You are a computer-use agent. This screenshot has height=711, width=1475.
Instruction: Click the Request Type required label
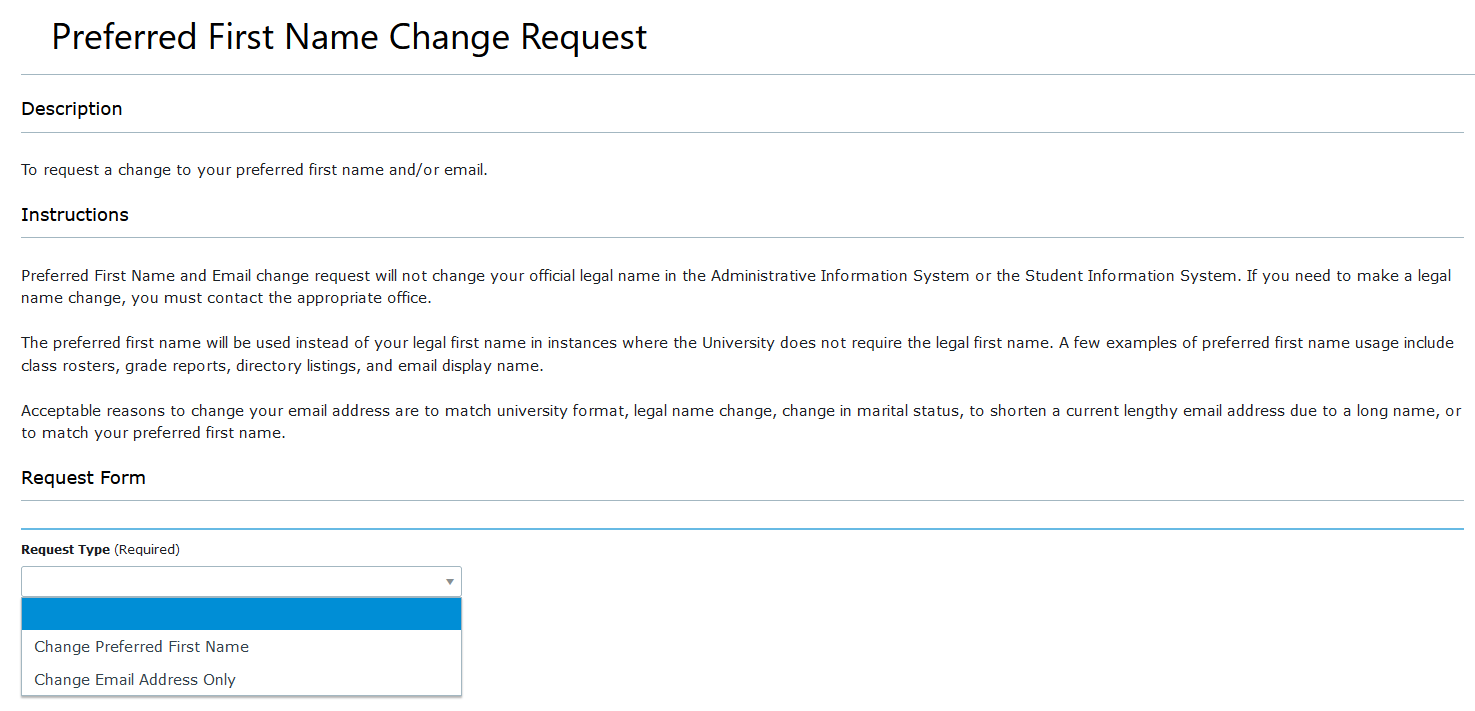pos(63,549)
